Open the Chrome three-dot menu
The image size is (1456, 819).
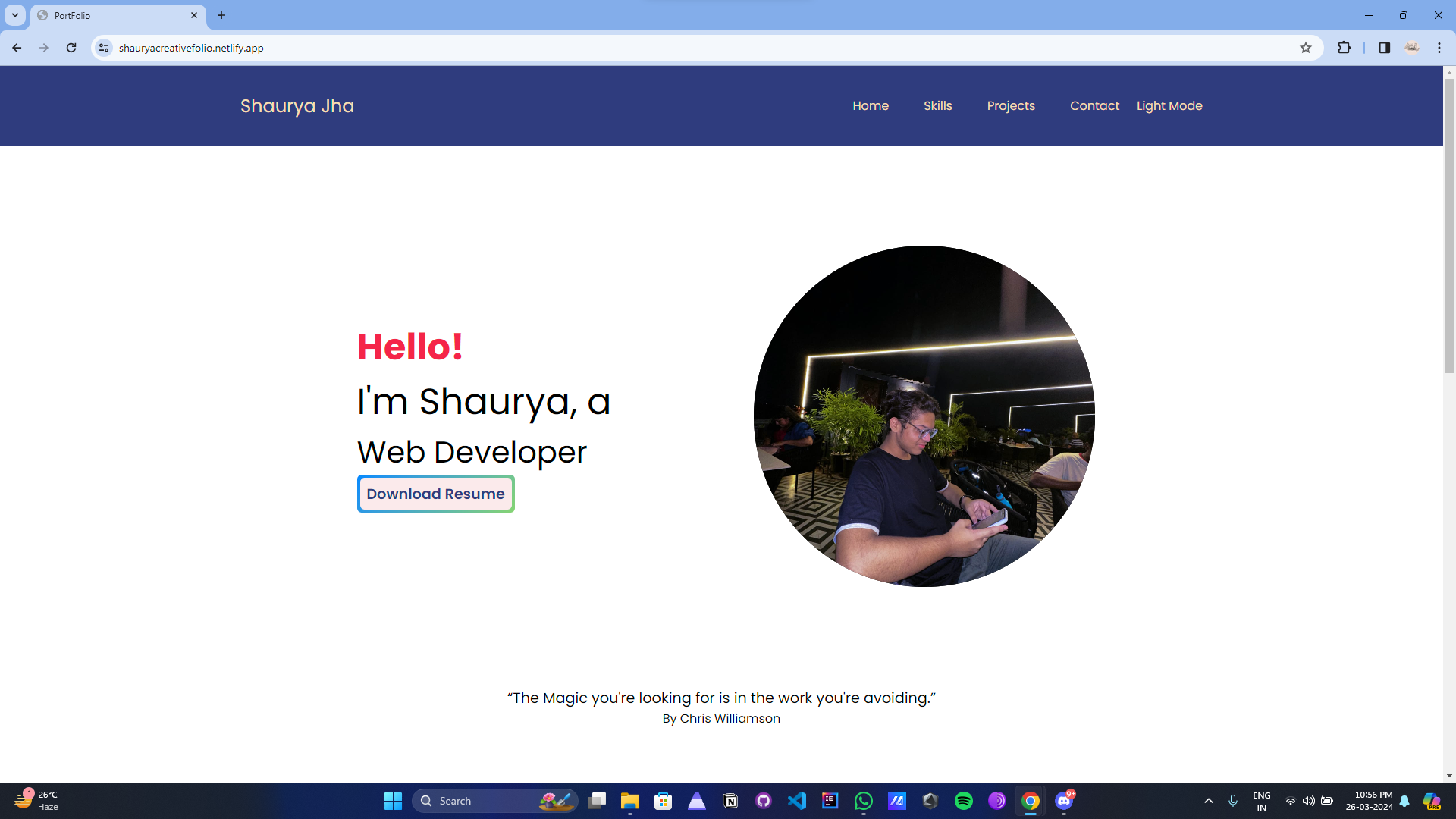[x=1439, y=47]
